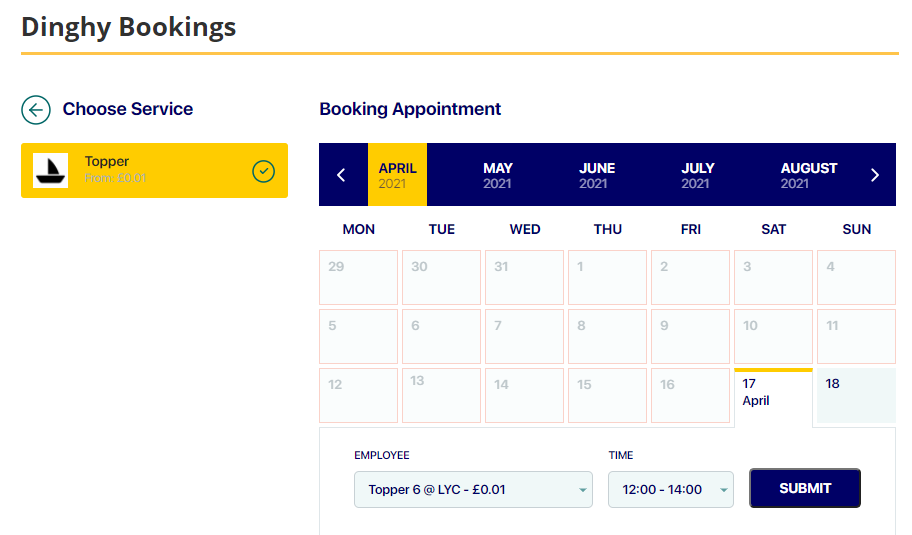Select Saturday 17 April on the calendar
This screenshot has width=912, height=535.
pos(773,397)
